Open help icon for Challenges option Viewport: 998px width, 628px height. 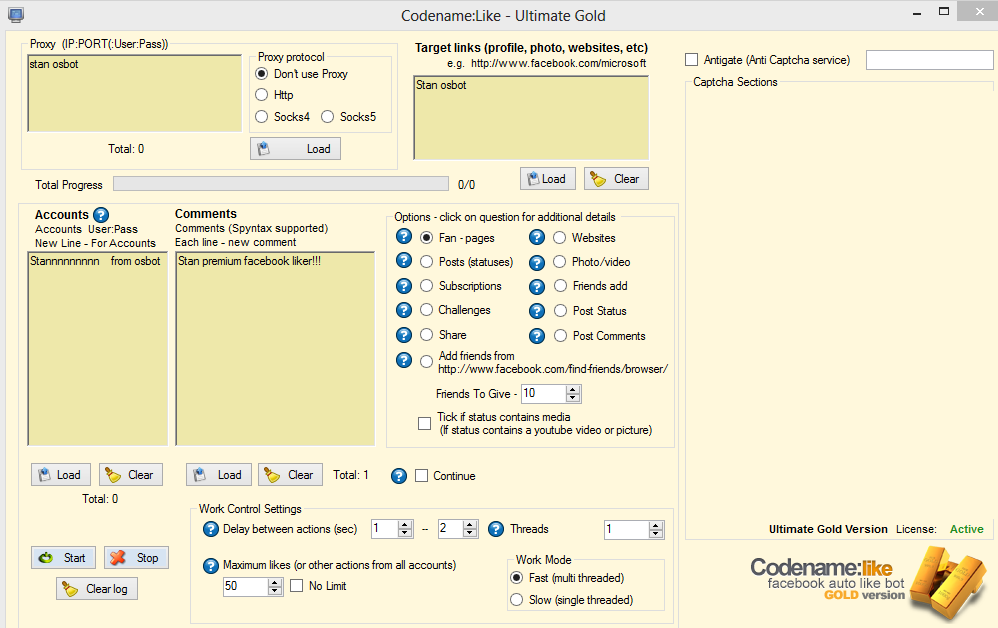pyautogui.click(x=404, y=310)
